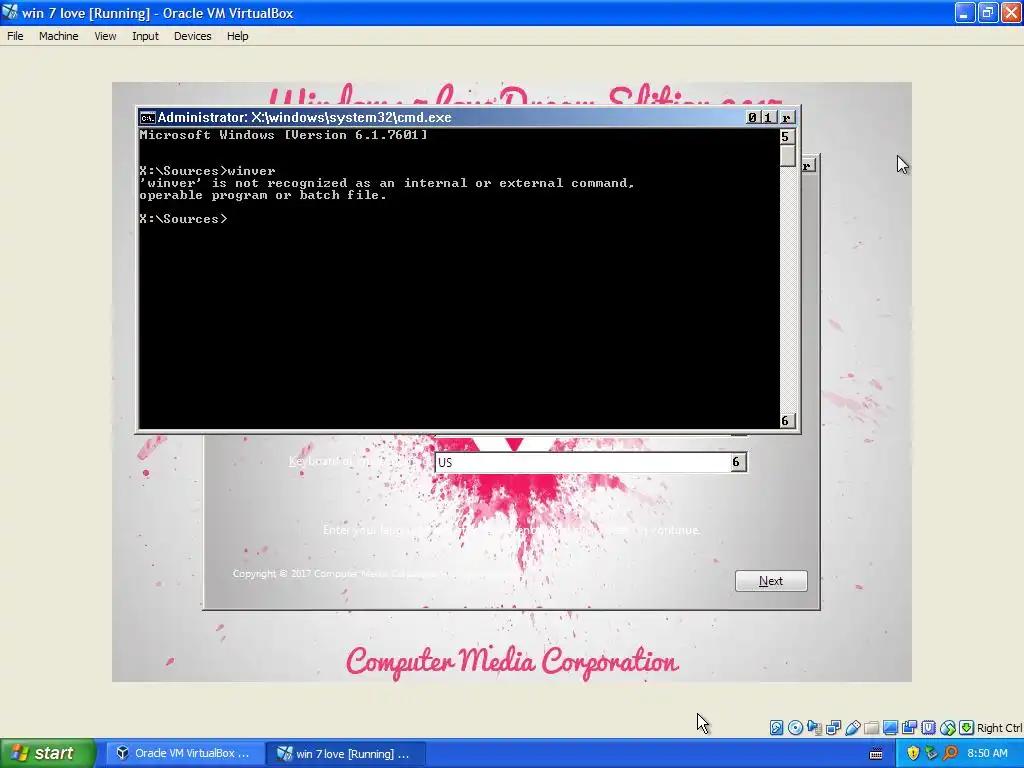Click the shared folders status icon
This screenshot has width=1024, height=768.
[x=871, y=728]
